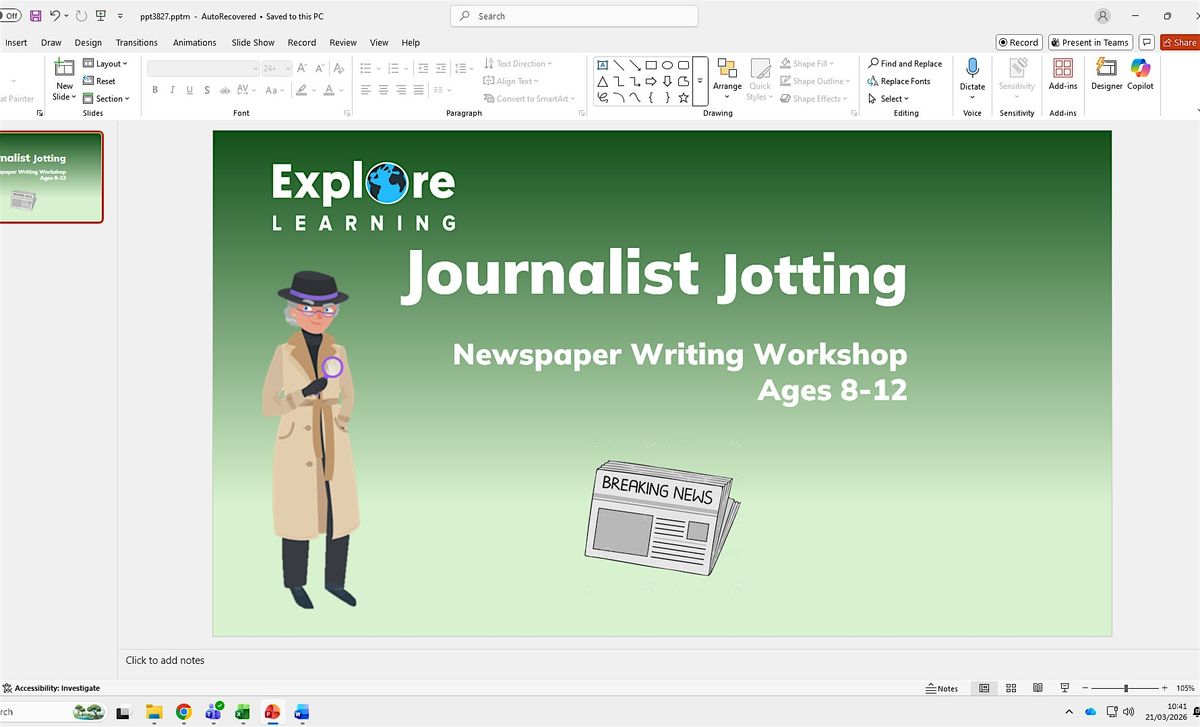Image resolution: width=1200 pixels, height=727 pixels.
Task: Click the zoom slider in status bar
Action: [1126, 688]
